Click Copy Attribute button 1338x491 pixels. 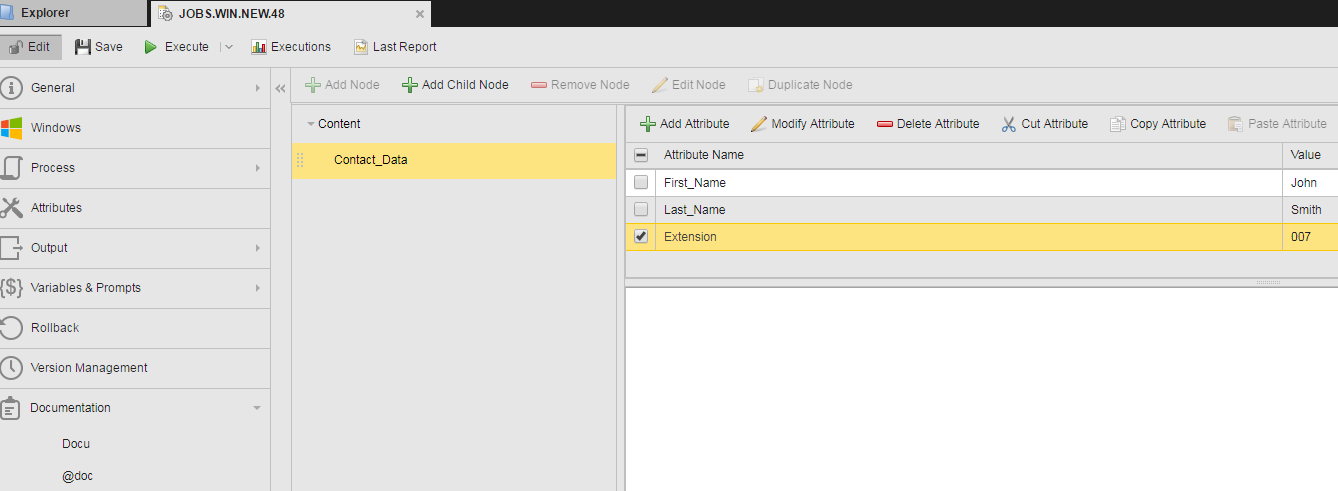(1158, 124)
